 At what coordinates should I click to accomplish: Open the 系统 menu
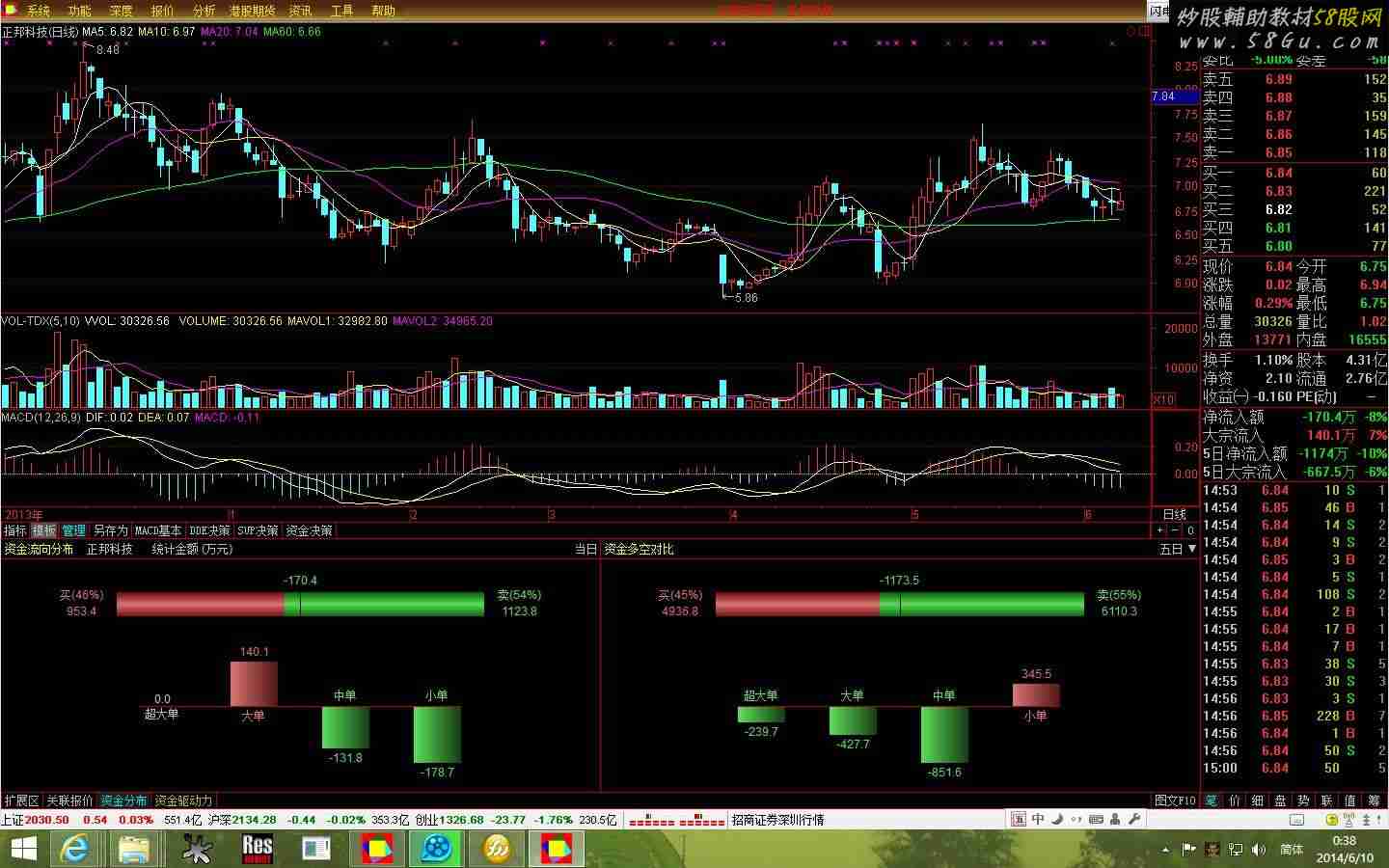point(38,11)
